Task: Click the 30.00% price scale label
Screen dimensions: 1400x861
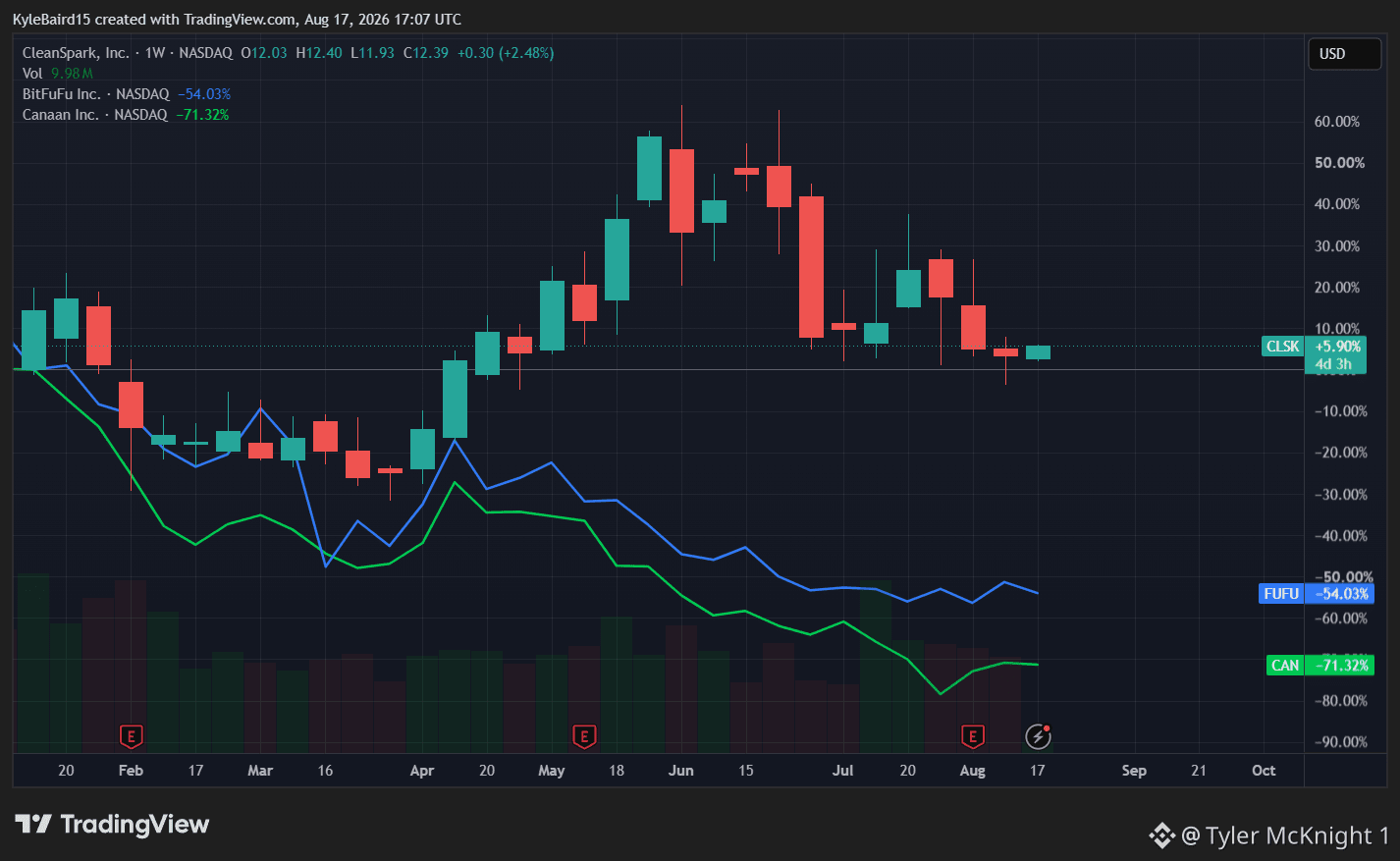Action: 1337,246
